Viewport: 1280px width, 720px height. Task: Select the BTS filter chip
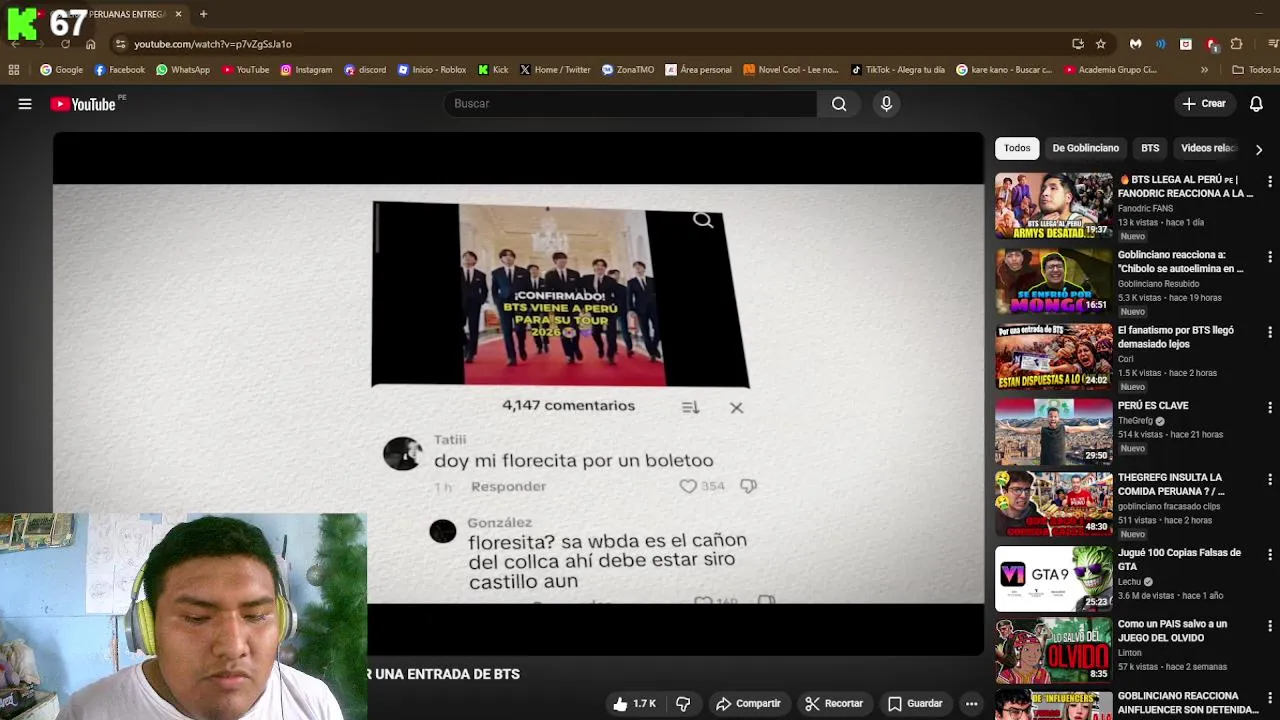1150,148
